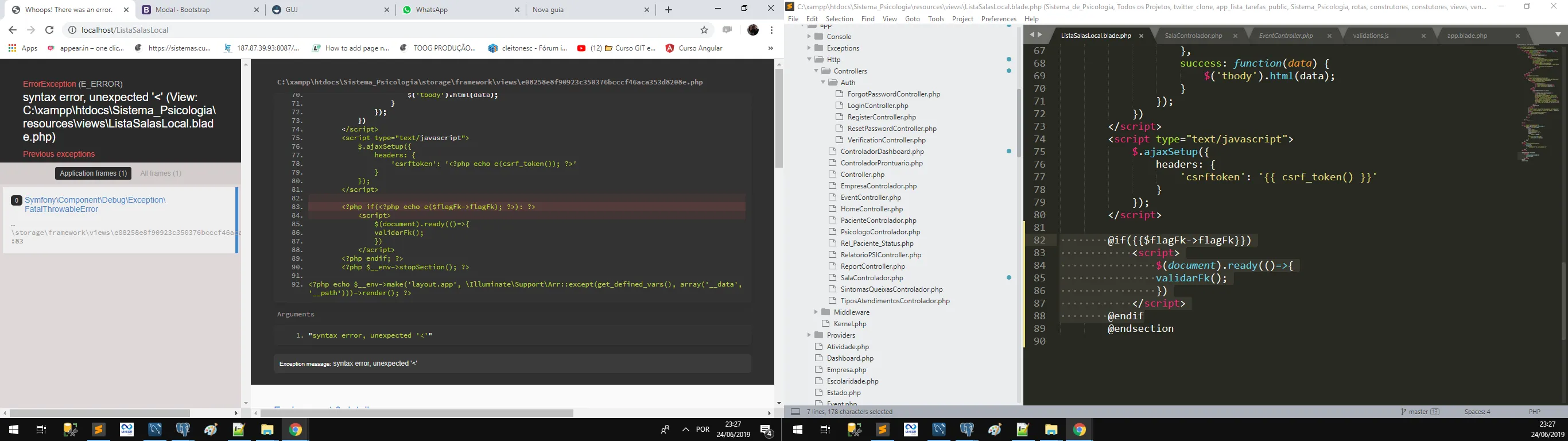The width and height of the screenshot is (1568, 441).
Task: Switch to All frames view
Action: click(161, 173)
